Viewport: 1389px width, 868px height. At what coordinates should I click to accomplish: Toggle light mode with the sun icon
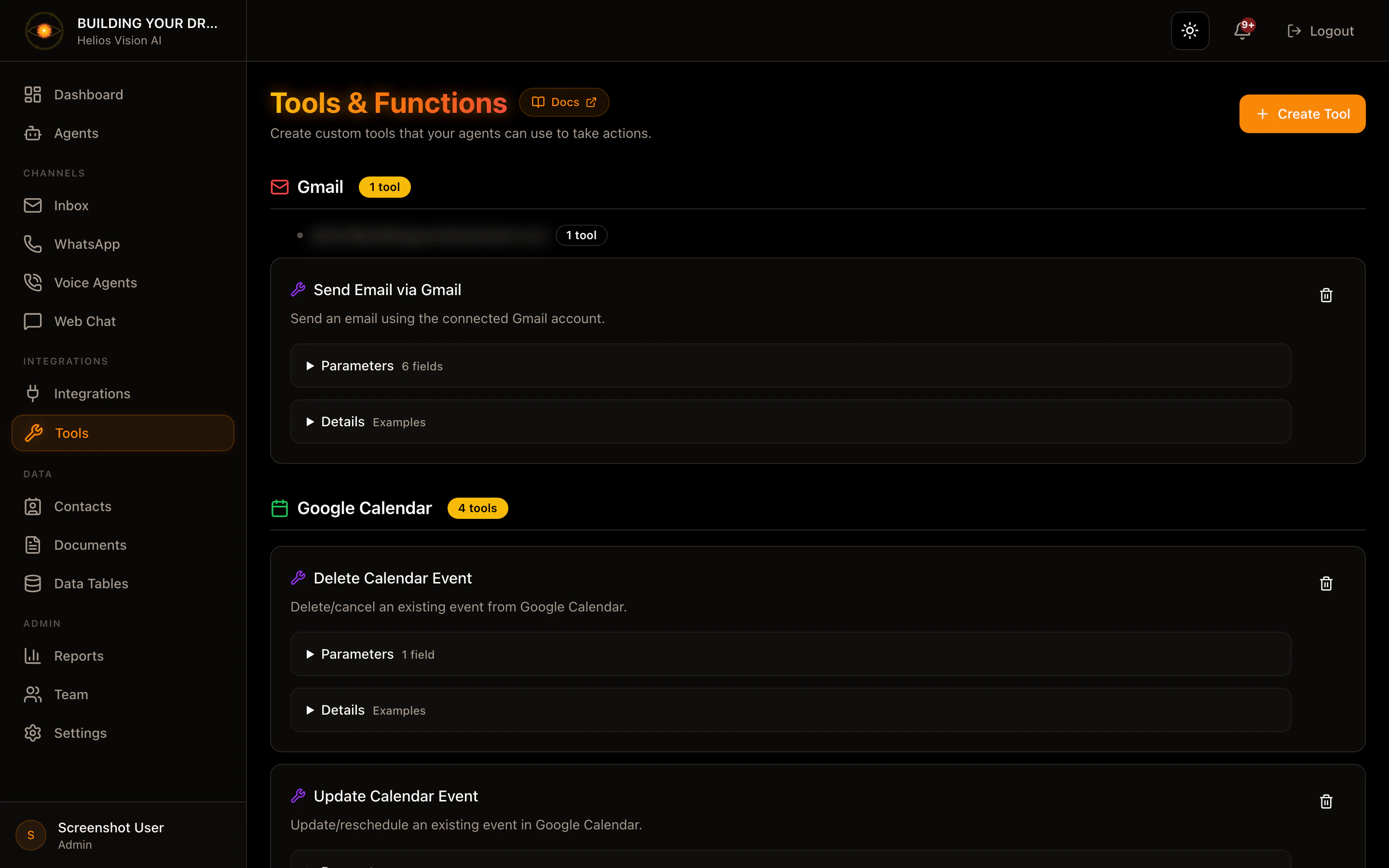tap(1190, 30)
